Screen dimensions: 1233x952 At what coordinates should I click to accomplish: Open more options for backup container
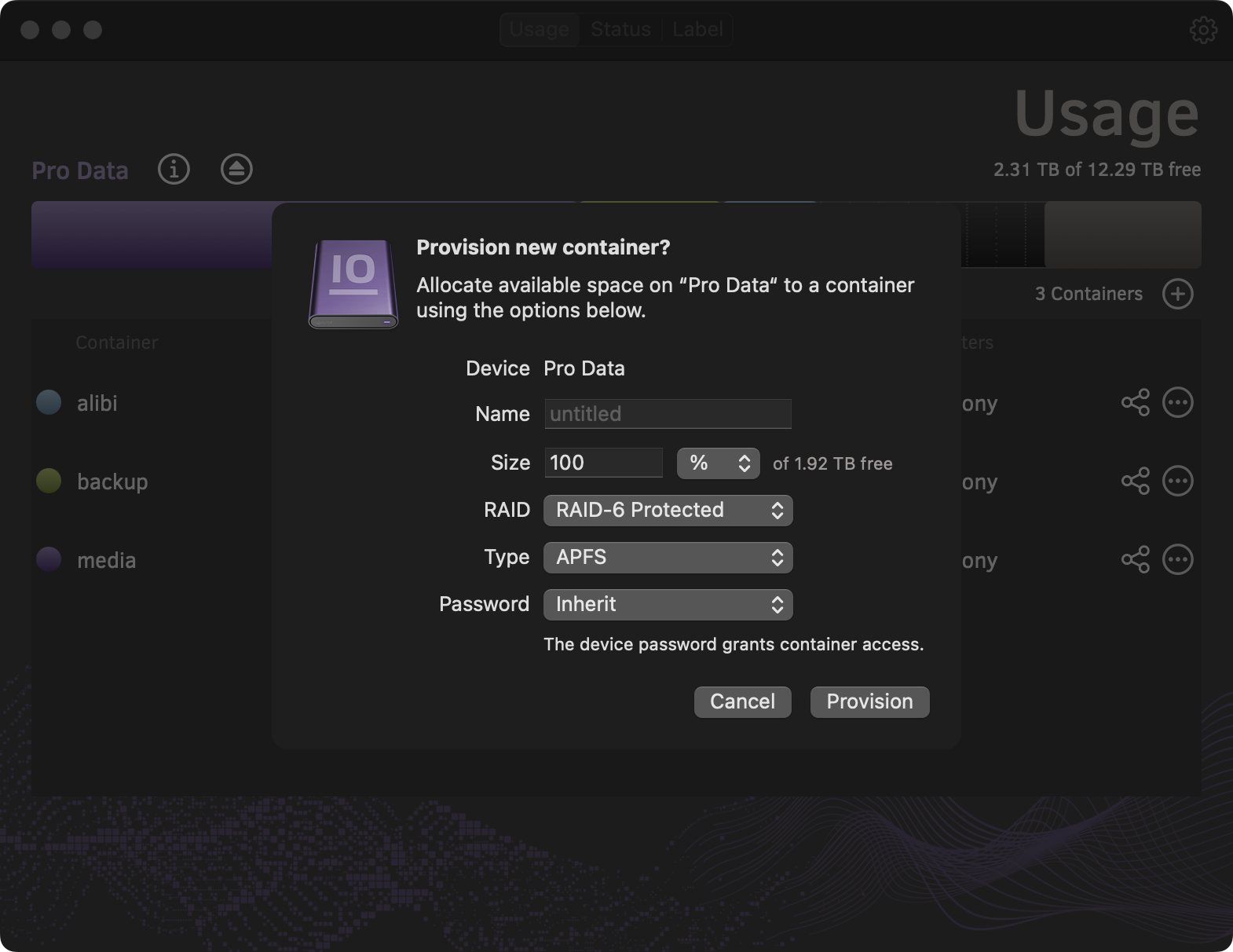(x=1177, y=481)
